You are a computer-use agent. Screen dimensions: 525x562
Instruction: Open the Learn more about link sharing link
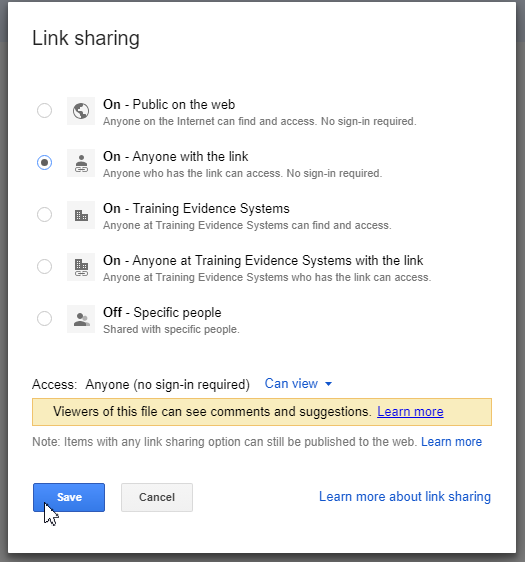[x=405, y=496]
